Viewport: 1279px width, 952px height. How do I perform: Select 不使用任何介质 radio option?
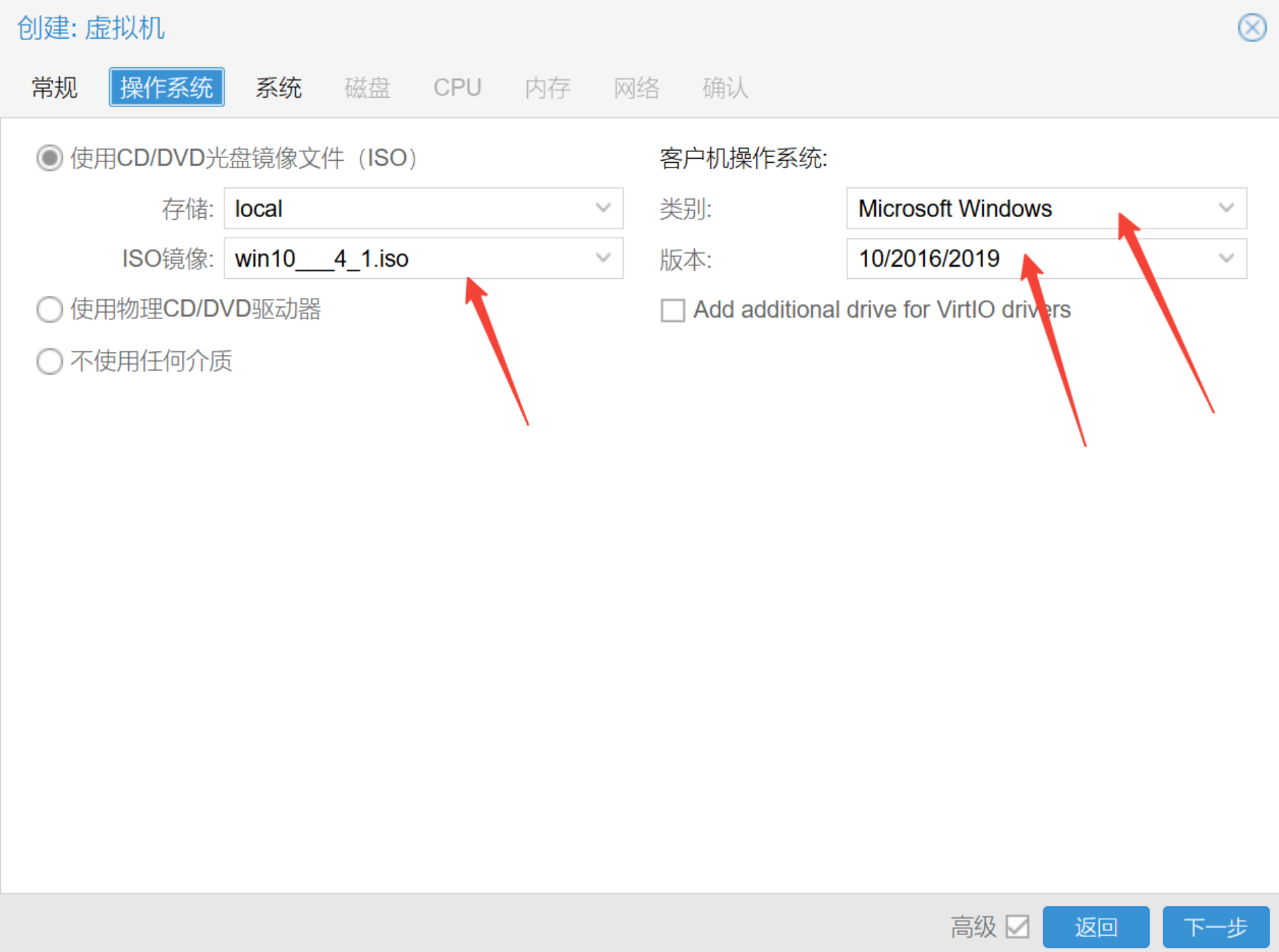(x=50, y=361)
